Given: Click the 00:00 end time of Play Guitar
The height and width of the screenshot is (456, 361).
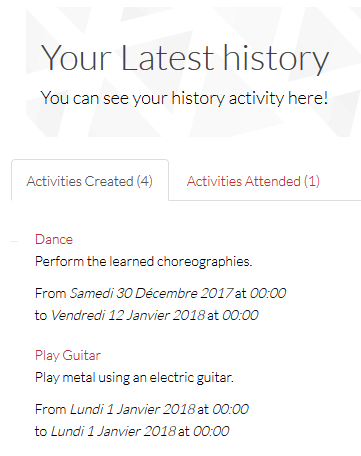Looking at the screenshot, I should 211,431.
